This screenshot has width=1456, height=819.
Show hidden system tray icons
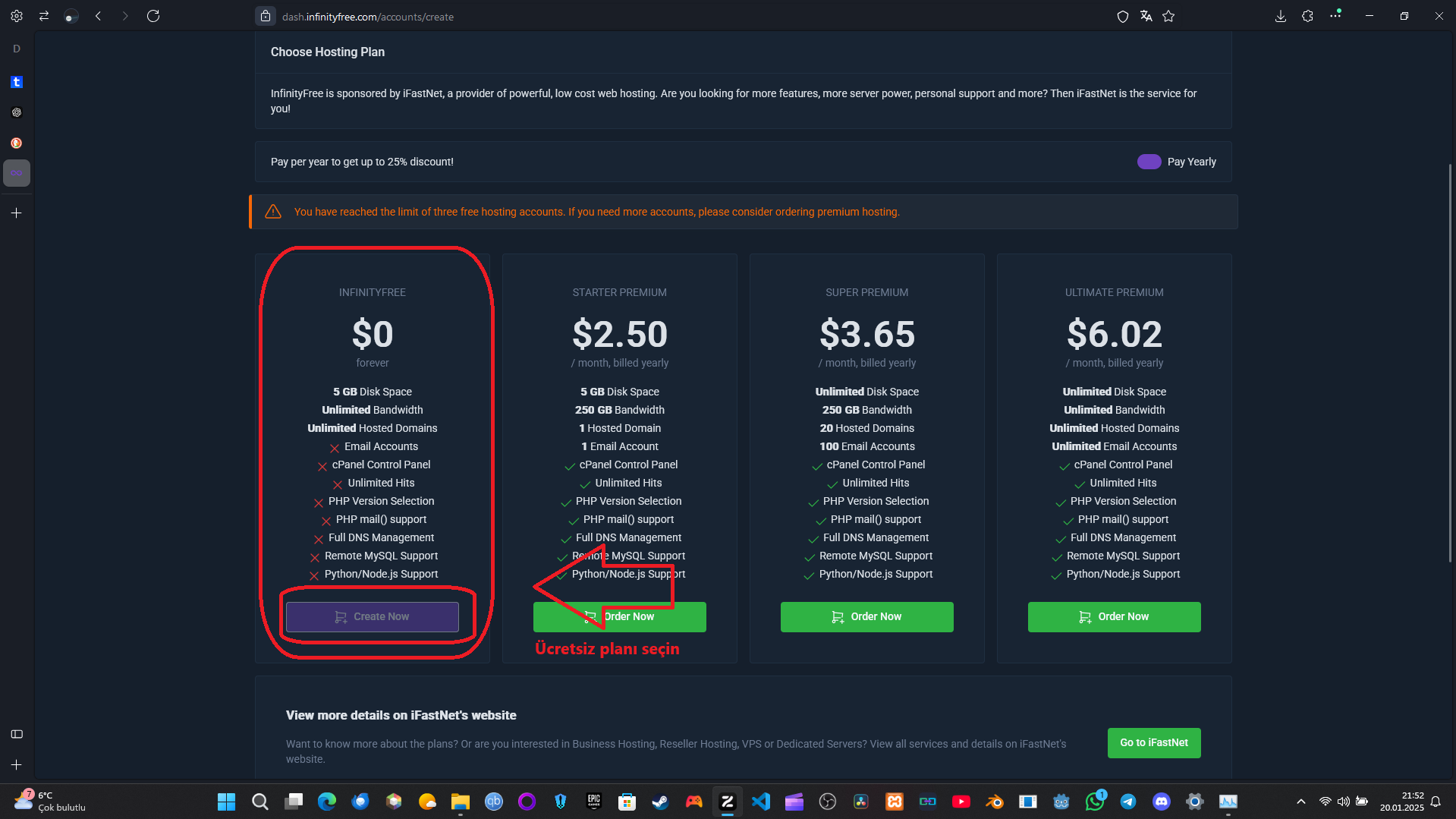[1301, 802]
